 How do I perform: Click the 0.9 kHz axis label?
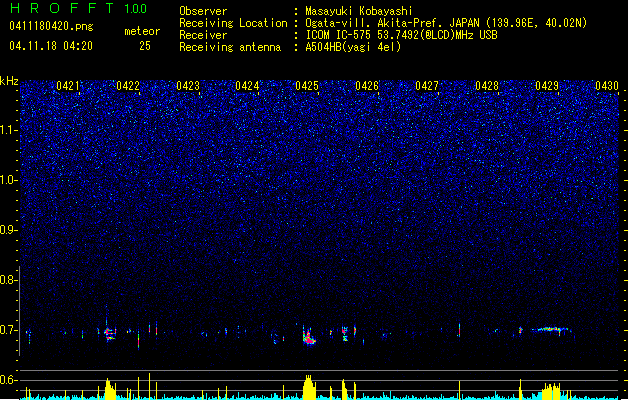(9, 230)
